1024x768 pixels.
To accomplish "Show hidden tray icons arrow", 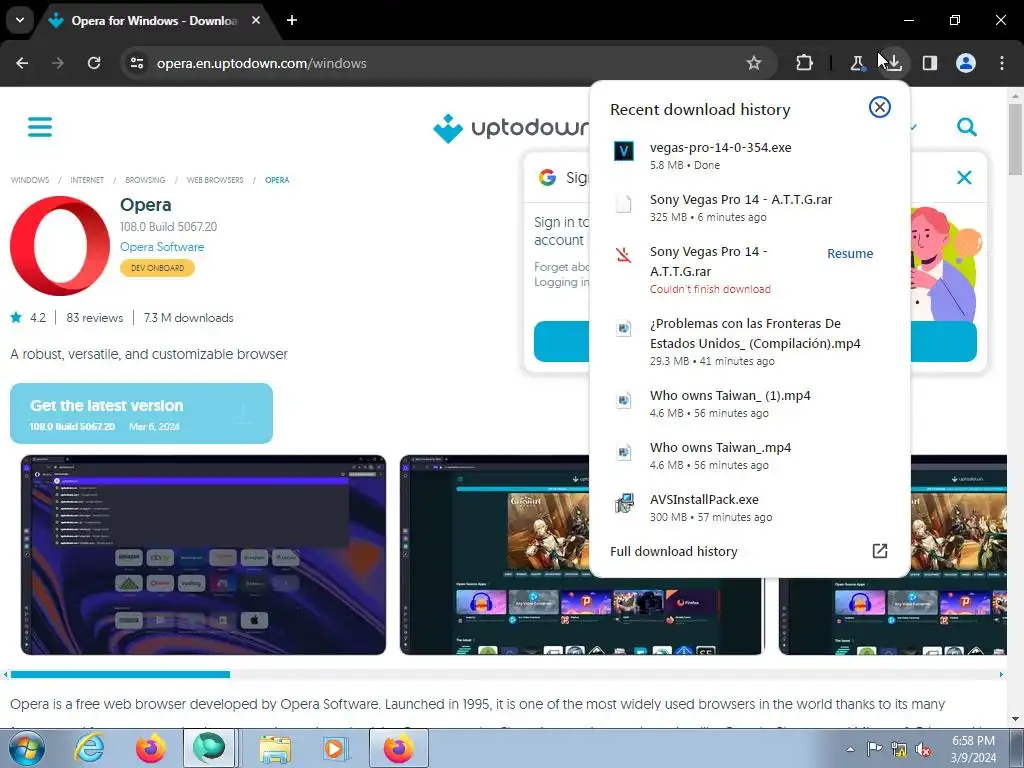I will pos(850,749).
